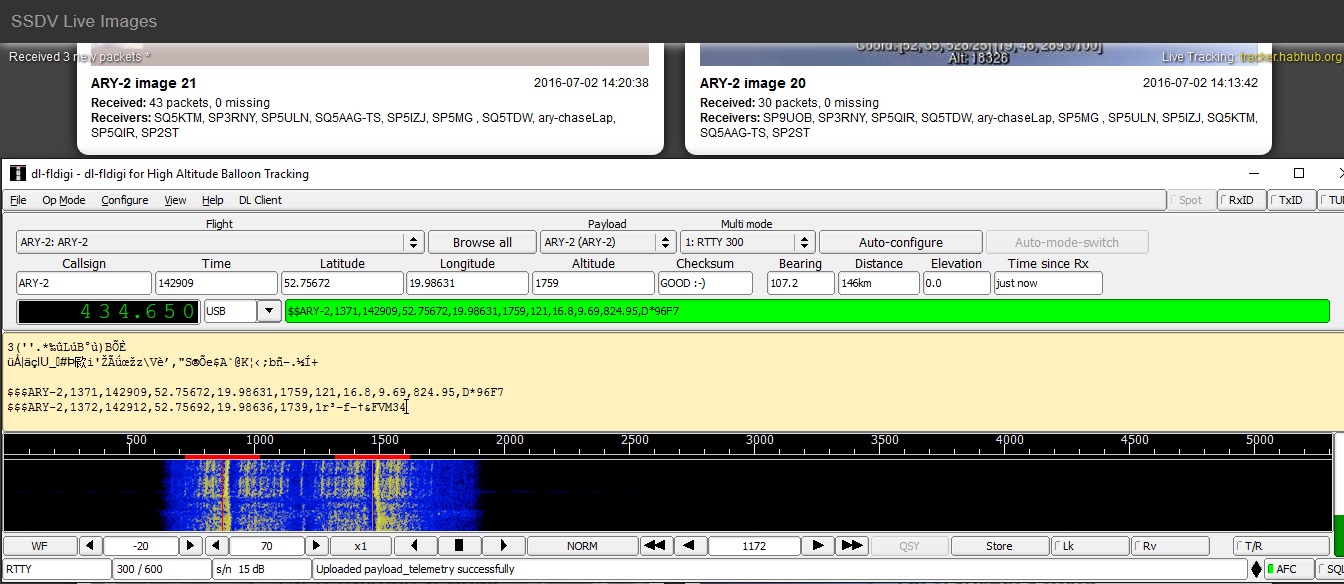Click the dl-fldigi title bar app icon
Viewport: 1344px width, 584px height.
click(17, 173)
